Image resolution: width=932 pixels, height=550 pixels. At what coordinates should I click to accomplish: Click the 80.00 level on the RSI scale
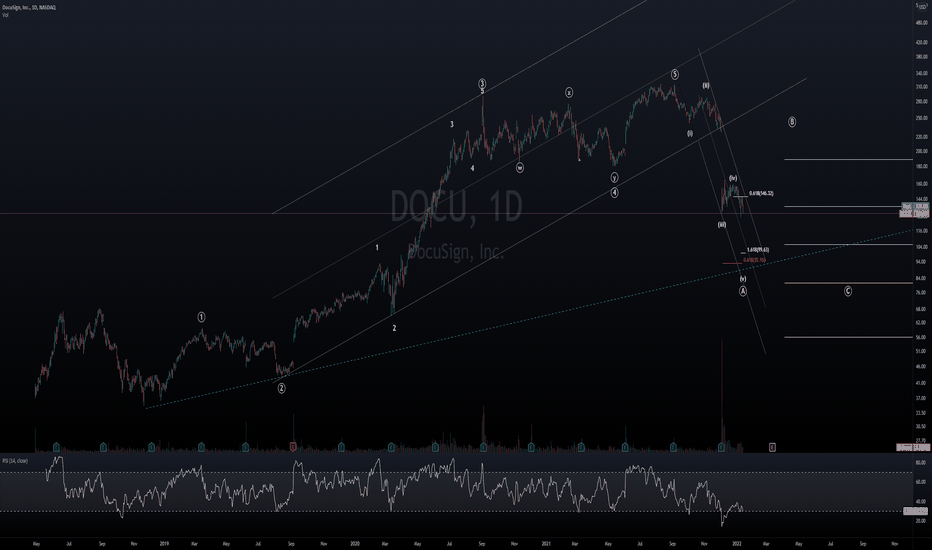[920, 463]
